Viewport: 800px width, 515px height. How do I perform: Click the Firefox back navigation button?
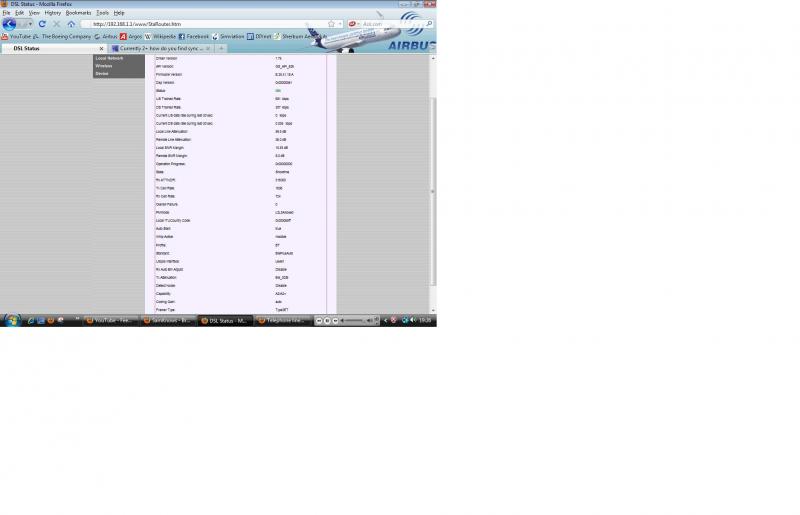pyautogui.click(x=9, y=23)
